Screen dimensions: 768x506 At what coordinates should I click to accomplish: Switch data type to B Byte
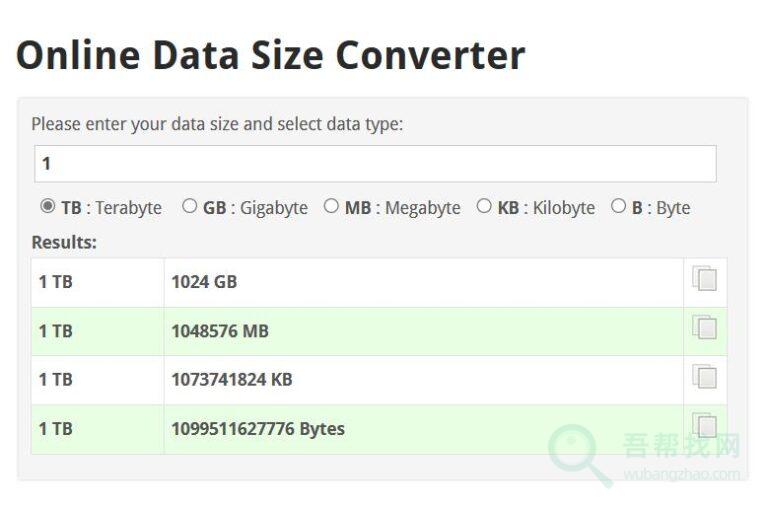[x=618, y=207]
